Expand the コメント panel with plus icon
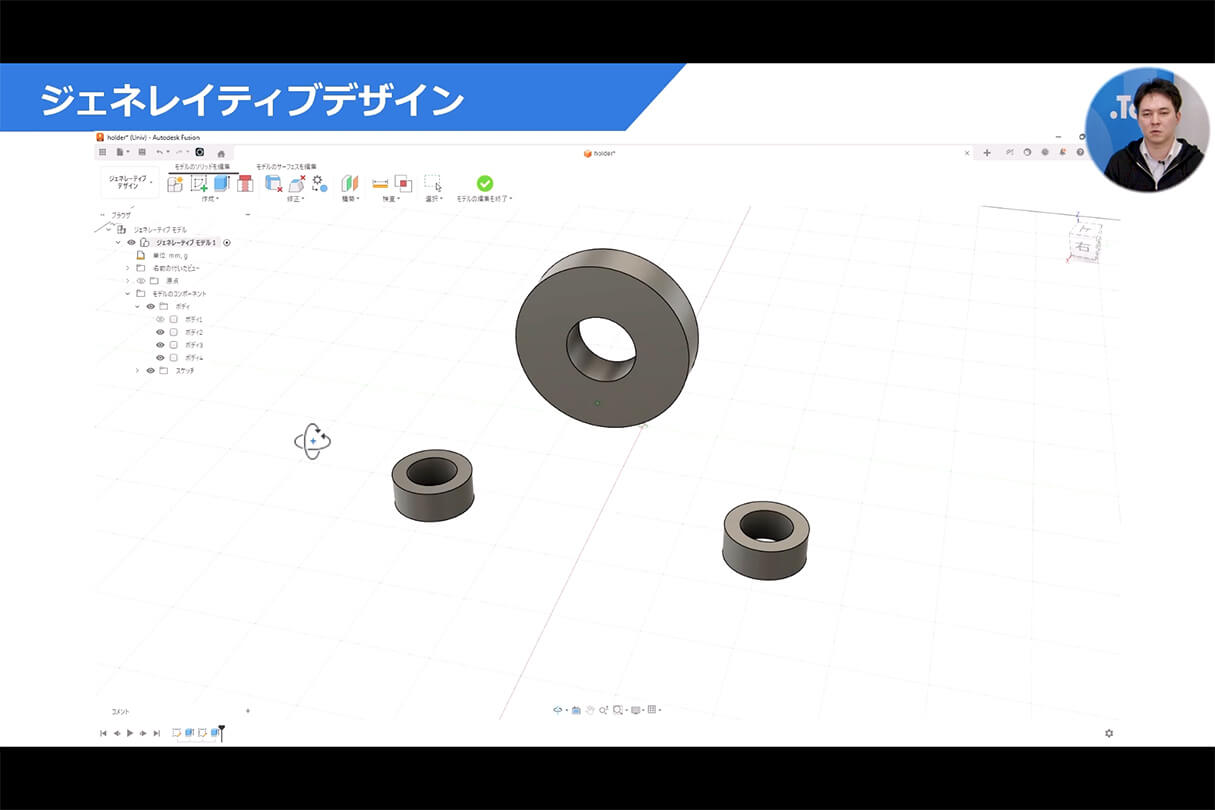This screenshot has width=1215, height=810. coord(248,711)
